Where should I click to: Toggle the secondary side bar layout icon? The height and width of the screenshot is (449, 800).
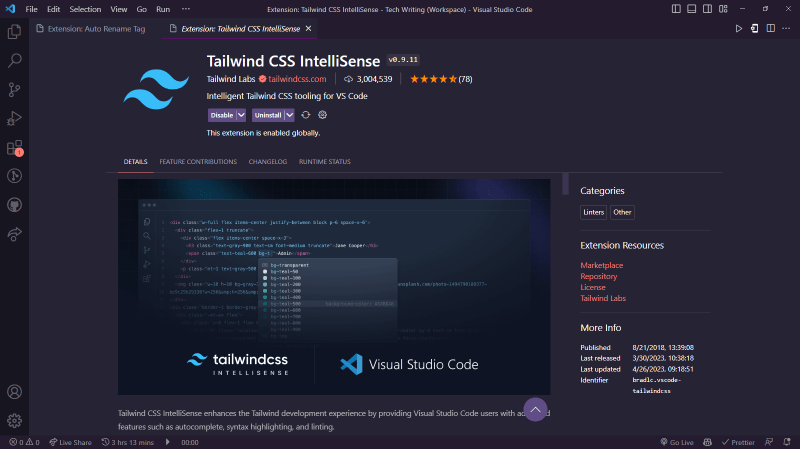[x=707, y=9]
